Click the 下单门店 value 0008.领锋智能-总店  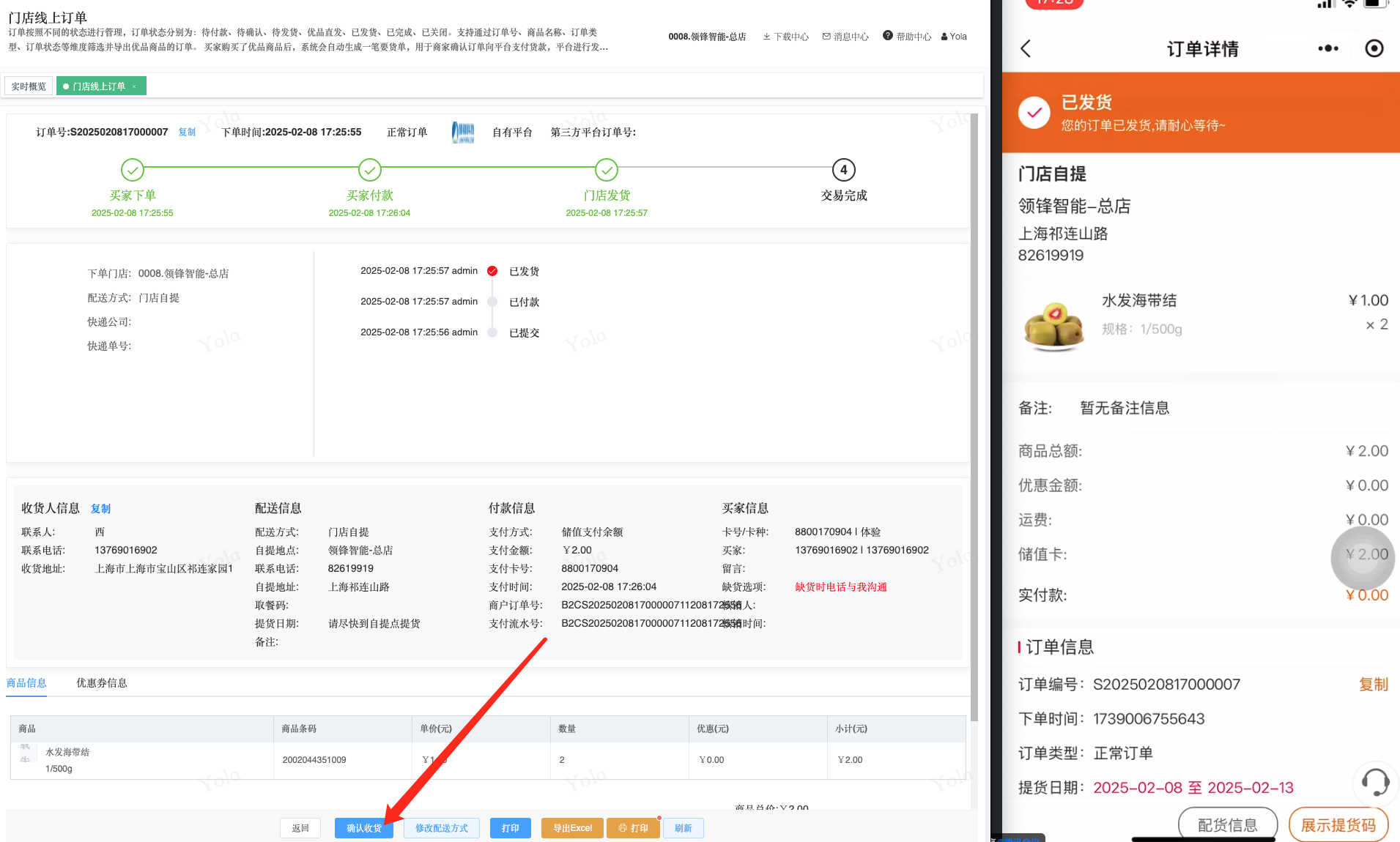tap(183, 274)
